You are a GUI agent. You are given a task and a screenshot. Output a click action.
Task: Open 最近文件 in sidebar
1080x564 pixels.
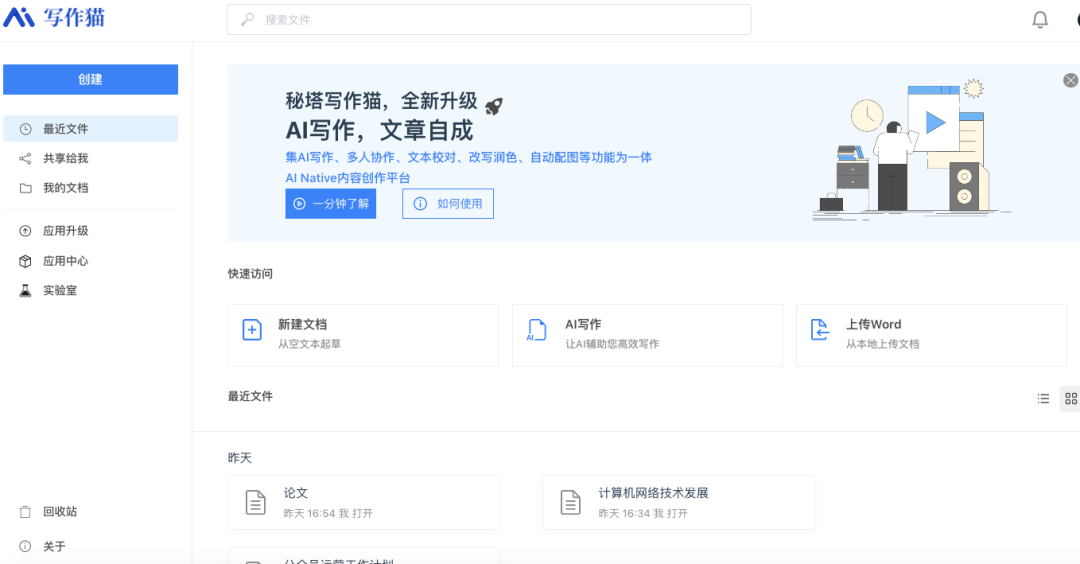[x=90, y=129]
